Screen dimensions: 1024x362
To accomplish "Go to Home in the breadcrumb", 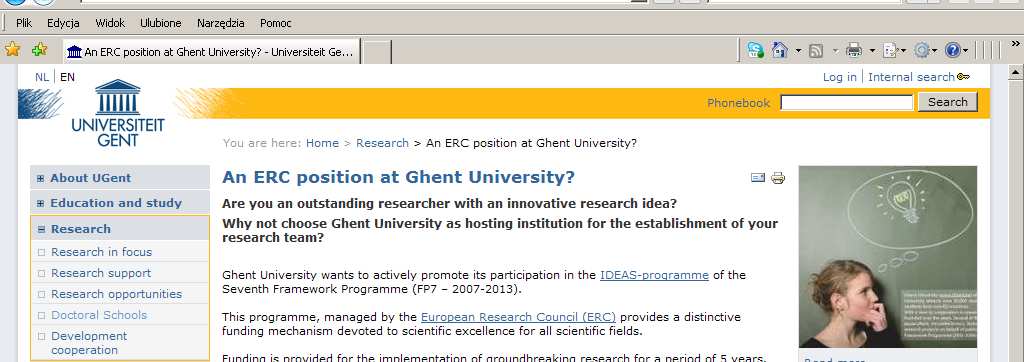I will coord(322,143).
